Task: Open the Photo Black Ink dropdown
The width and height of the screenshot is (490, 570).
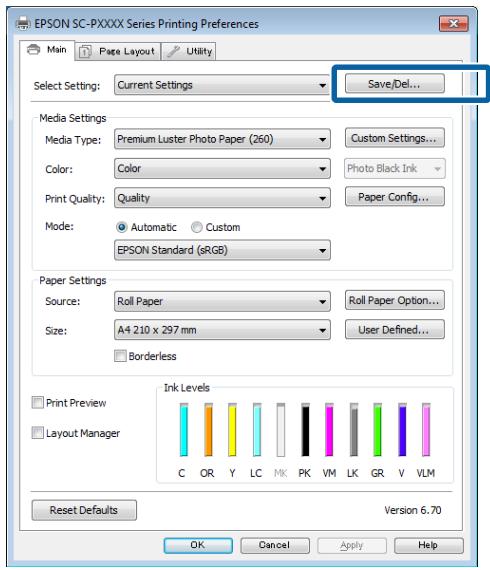Action: (394, 168)
